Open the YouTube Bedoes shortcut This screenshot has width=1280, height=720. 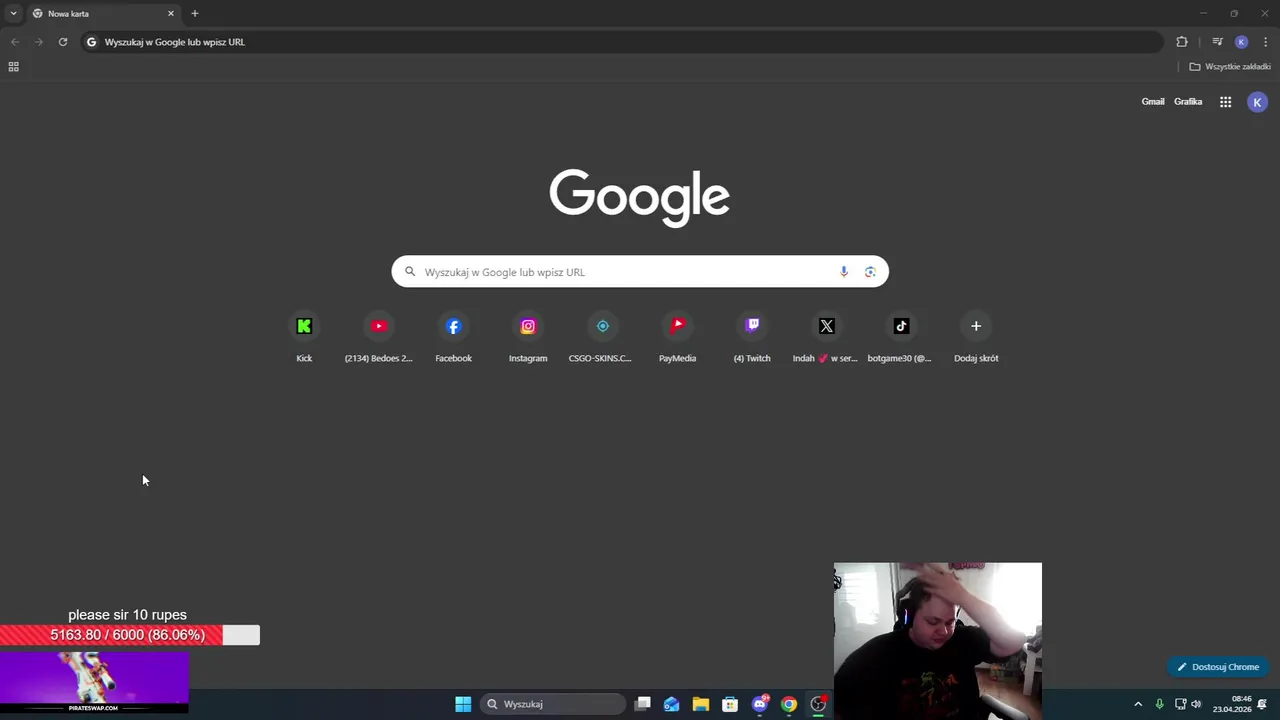pyautogui.click(x=379, y=337)
